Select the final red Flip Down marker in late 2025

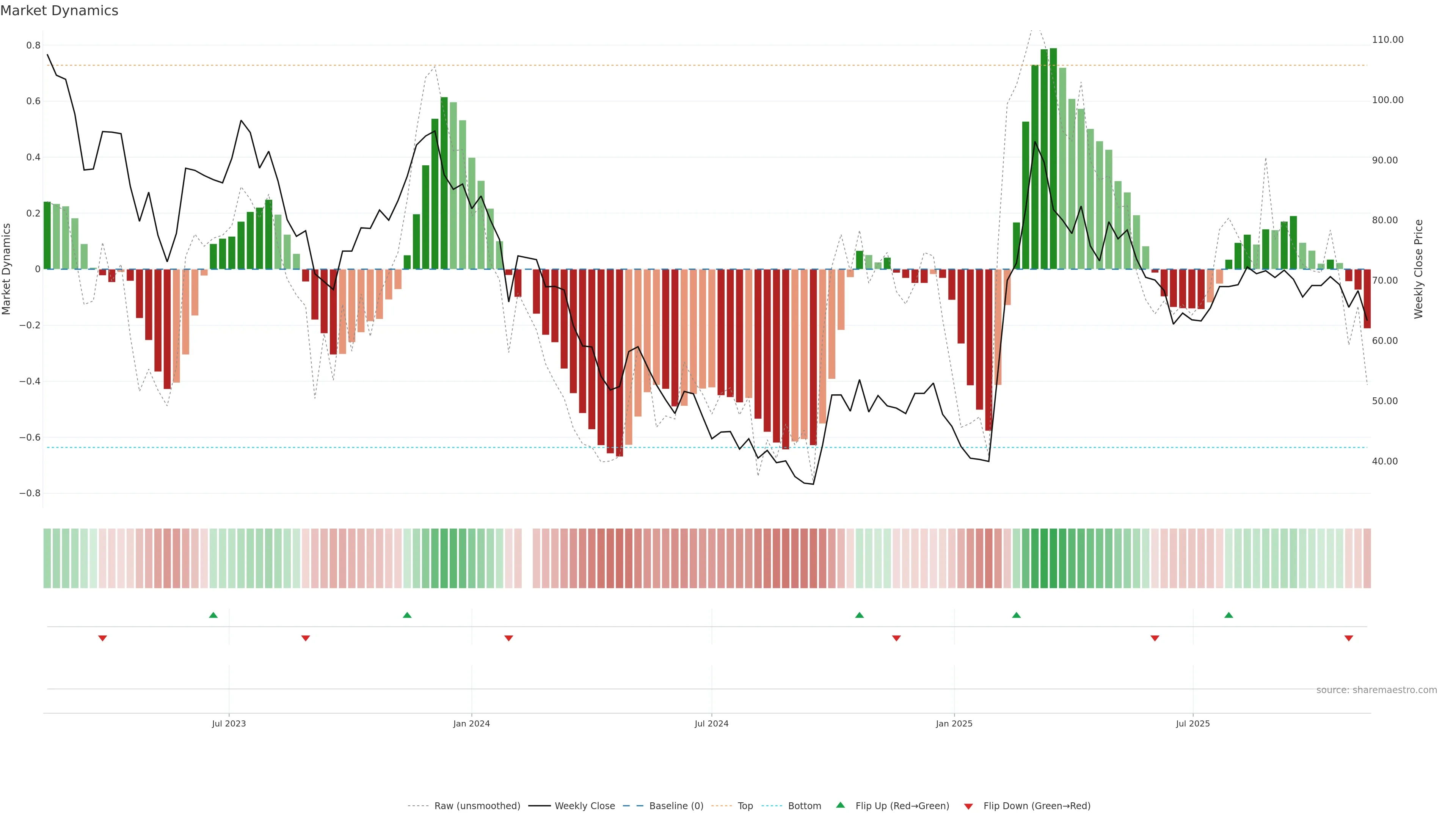1349,638
